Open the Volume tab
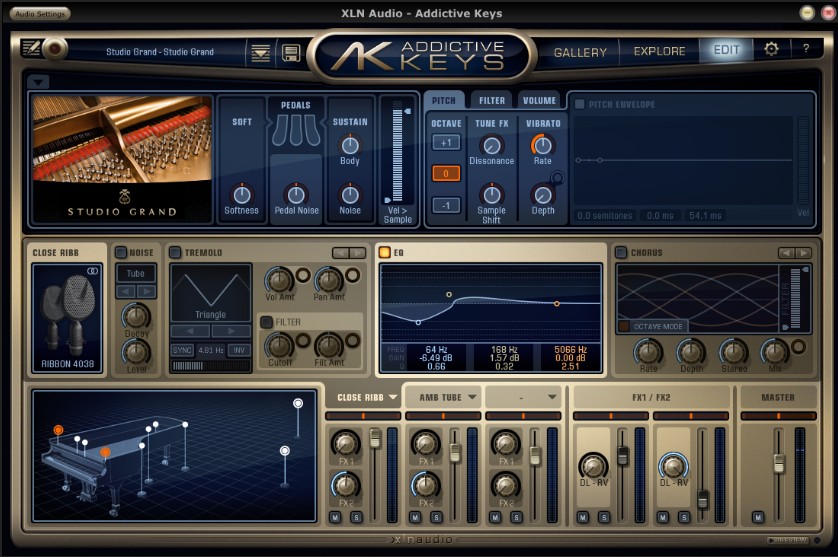The width and height of the screenshot is (838, 557). coord(539,100)
